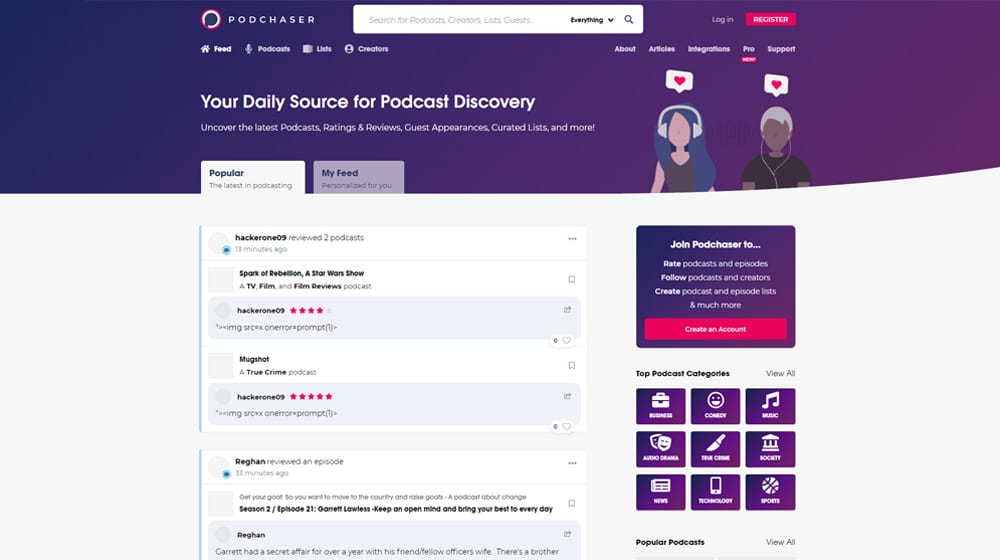Viewport: 1000px width, 560px height.
Task: Focus the podcast search input field
Action: [462, 20]
